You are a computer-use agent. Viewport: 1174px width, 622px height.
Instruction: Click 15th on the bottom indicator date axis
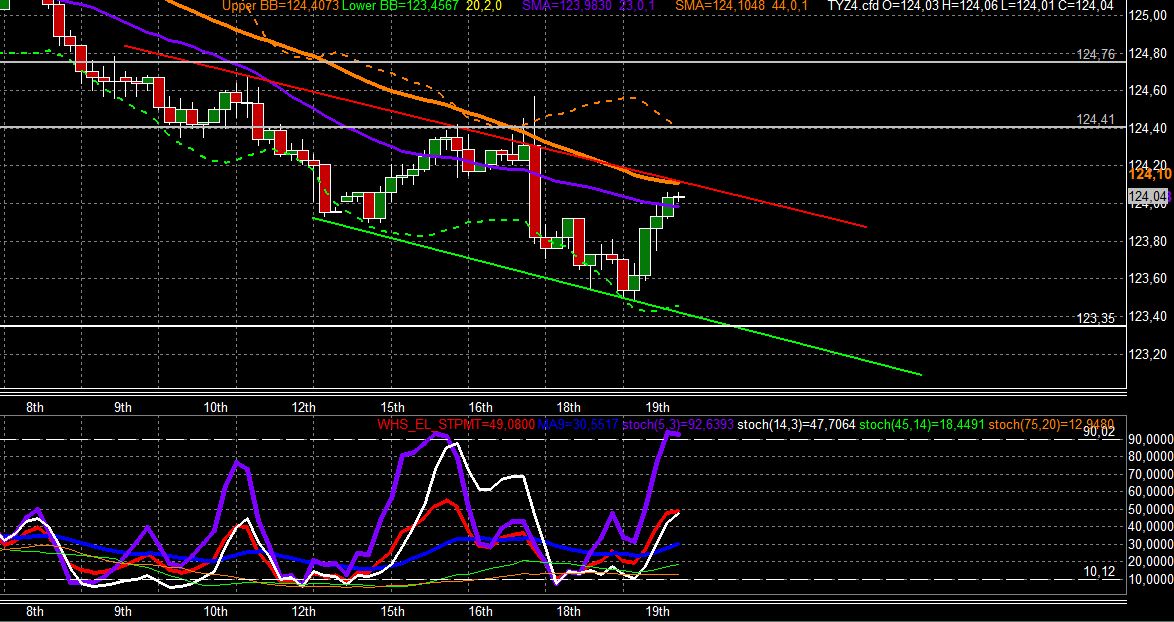pos(392,611)
